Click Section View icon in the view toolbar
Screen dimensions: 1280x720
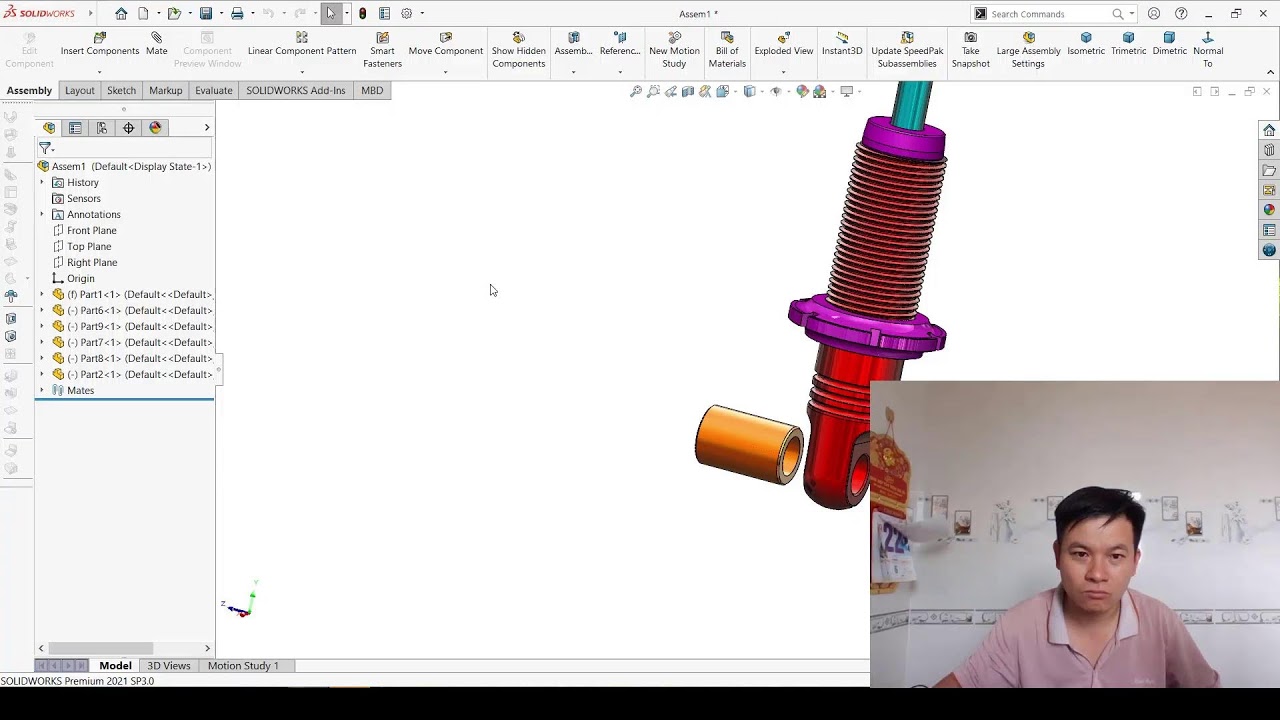[688, 91]
